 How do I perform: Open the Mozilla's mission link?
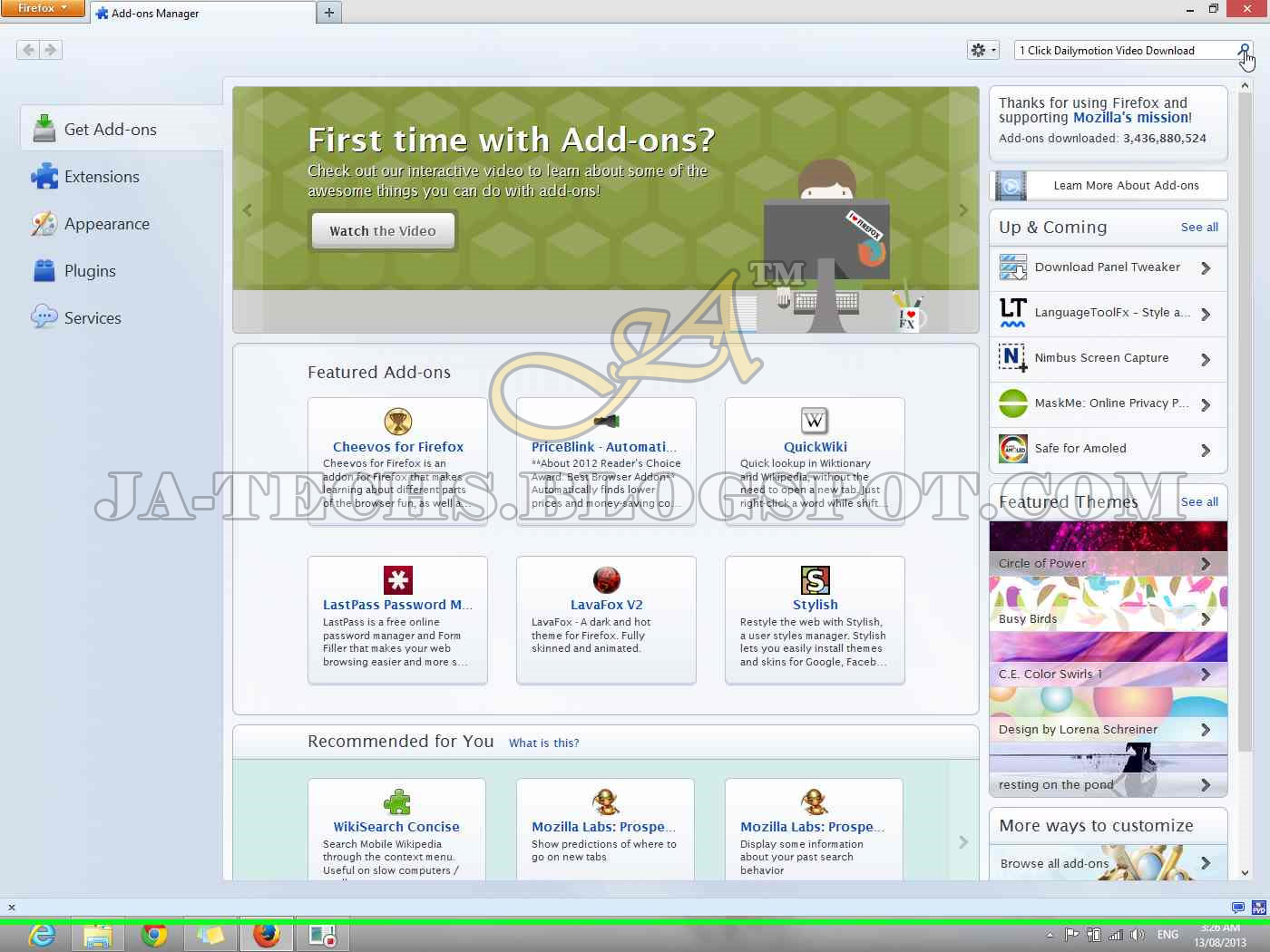point(1130,117)
